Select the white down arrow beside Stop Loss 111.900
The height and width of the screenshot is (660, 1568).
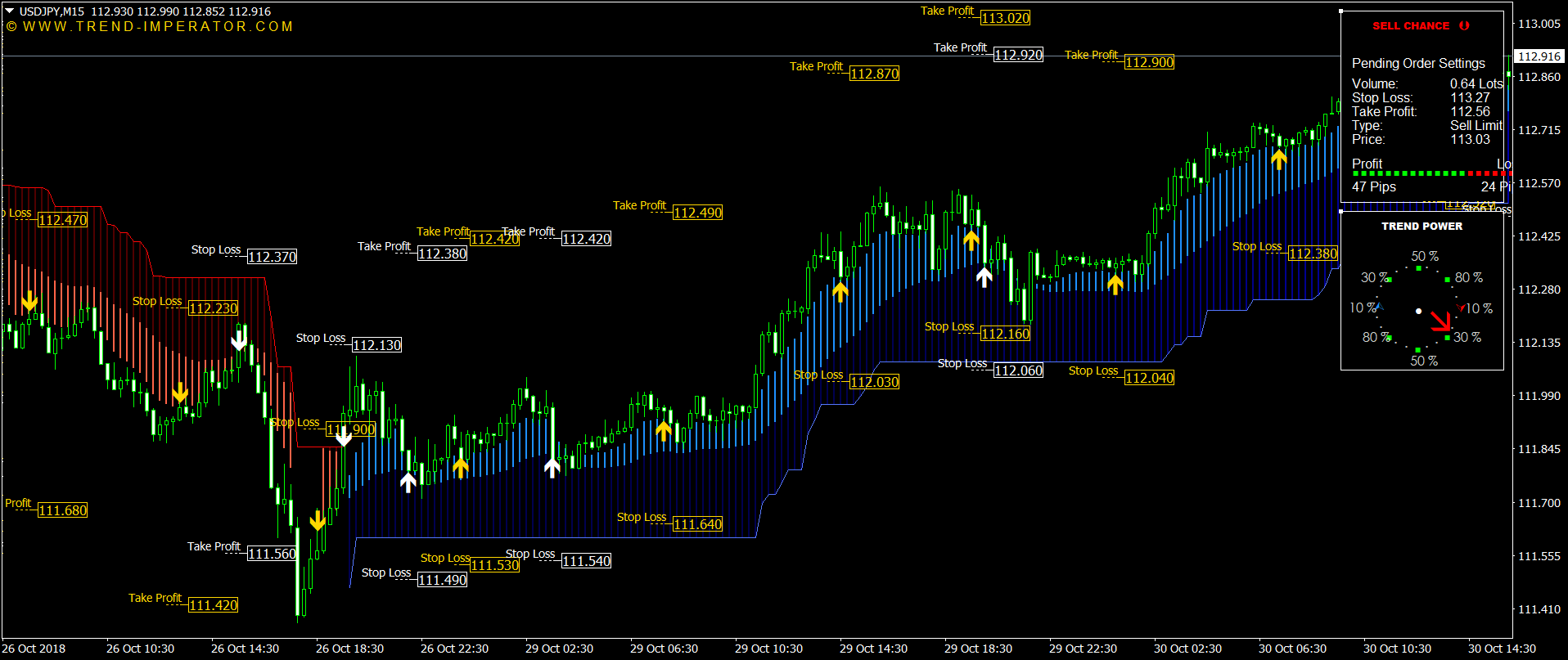click(x=344, y=436)
